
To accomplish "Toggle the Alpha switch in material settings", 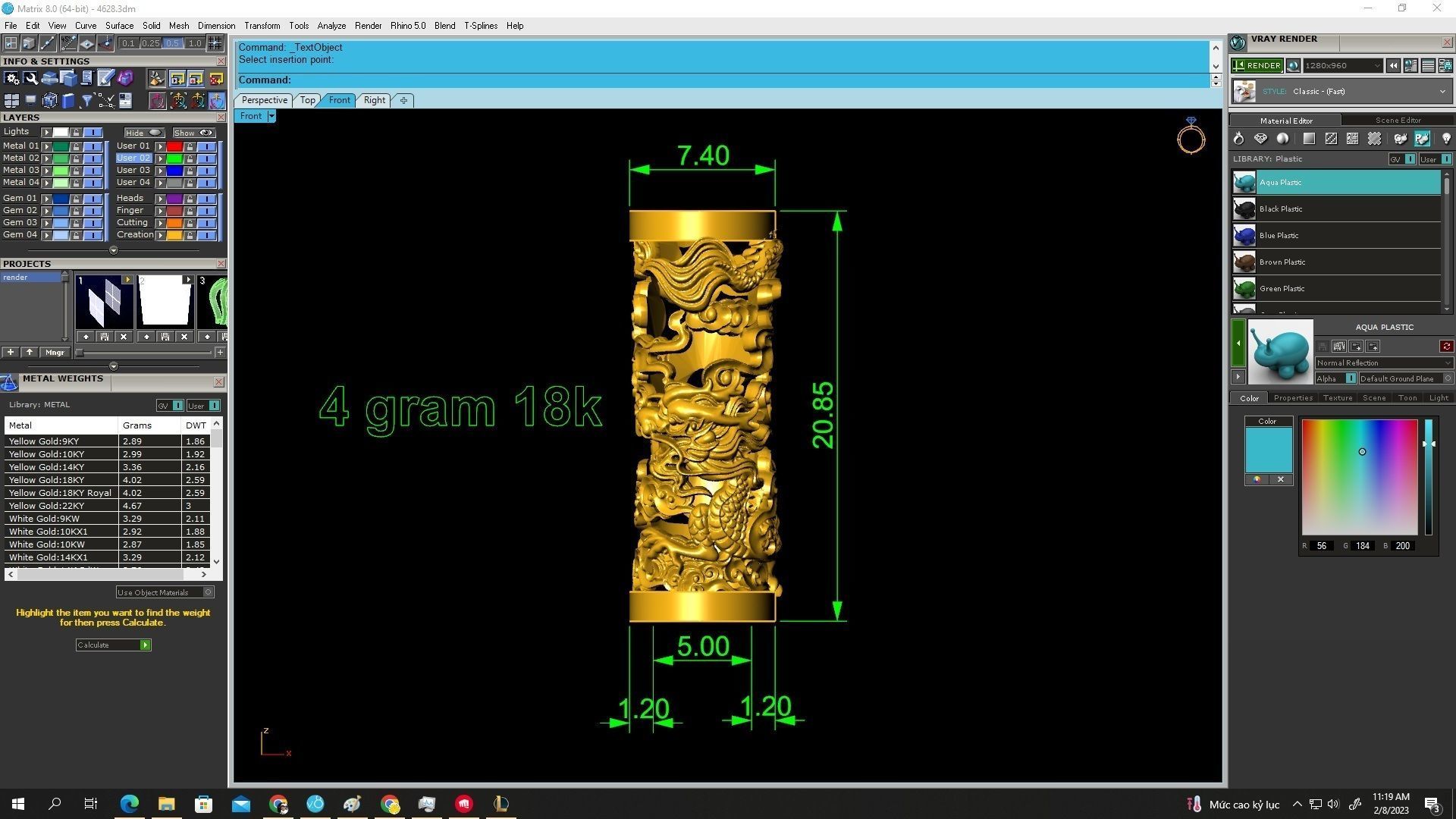I will tap(1351, 378).
